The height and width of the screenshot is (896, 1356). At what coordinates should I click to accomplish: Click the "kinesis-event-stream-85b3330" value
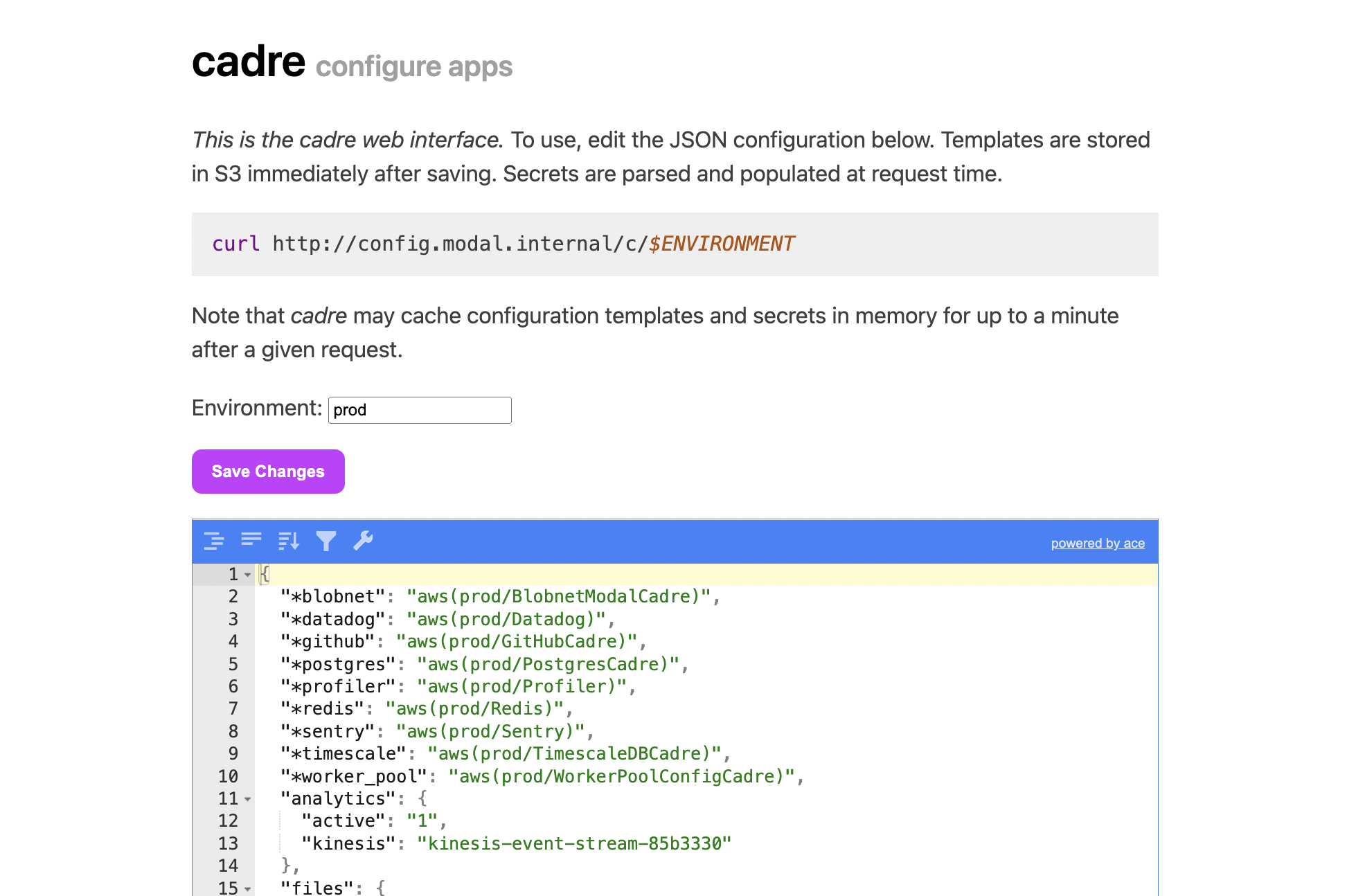(x=575, y=843)
